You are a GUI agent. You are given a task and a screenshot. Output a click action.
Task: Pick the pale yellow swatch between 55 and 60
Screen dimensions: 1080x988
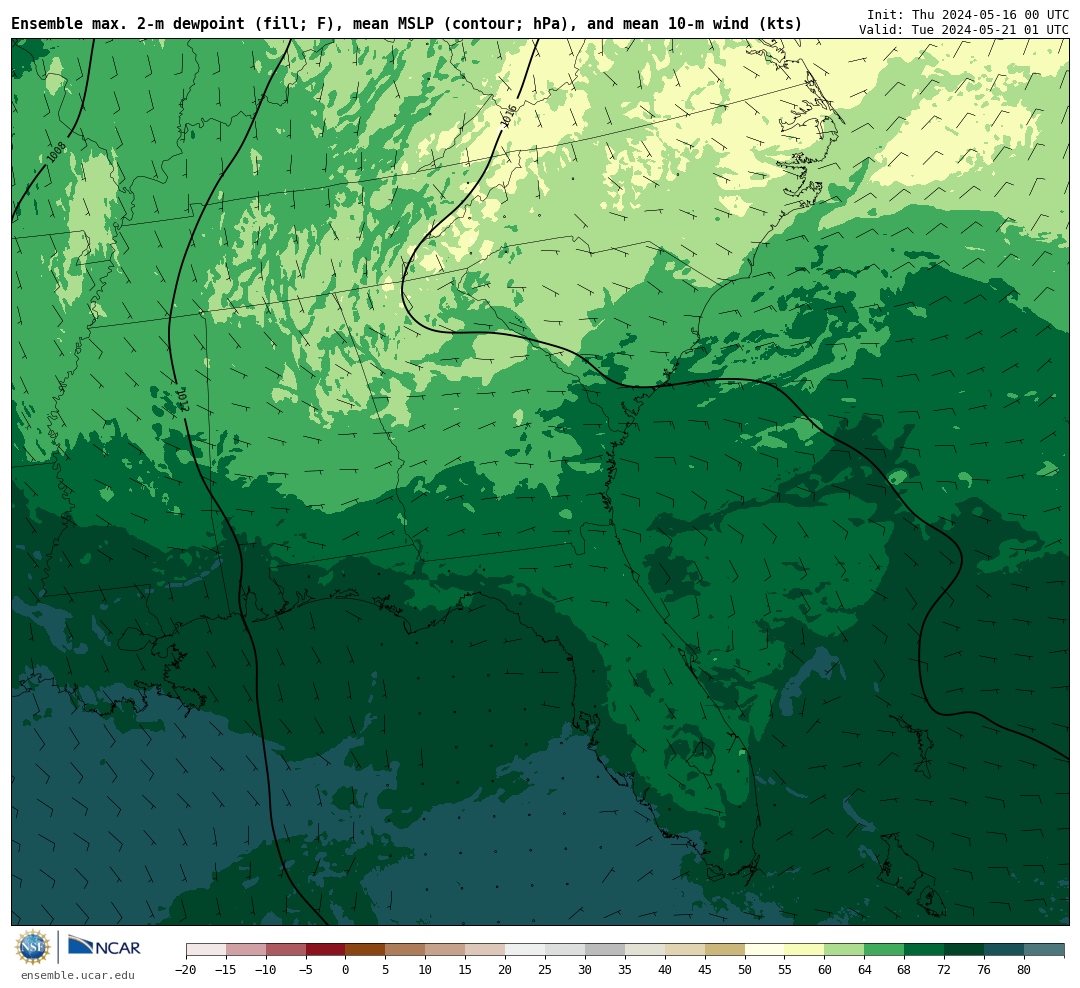(804, 950)
